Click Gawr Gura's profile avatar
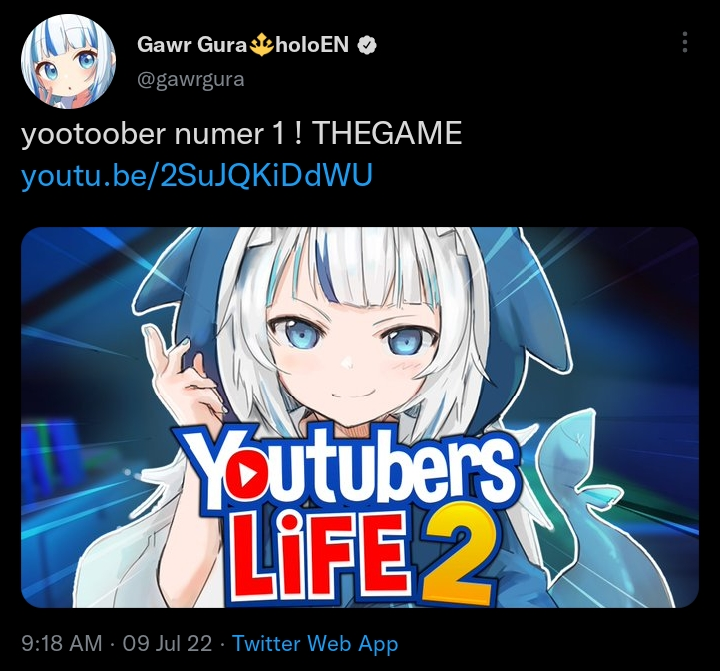The width and height of the screenshot is (720, 671). pos(68,62)
